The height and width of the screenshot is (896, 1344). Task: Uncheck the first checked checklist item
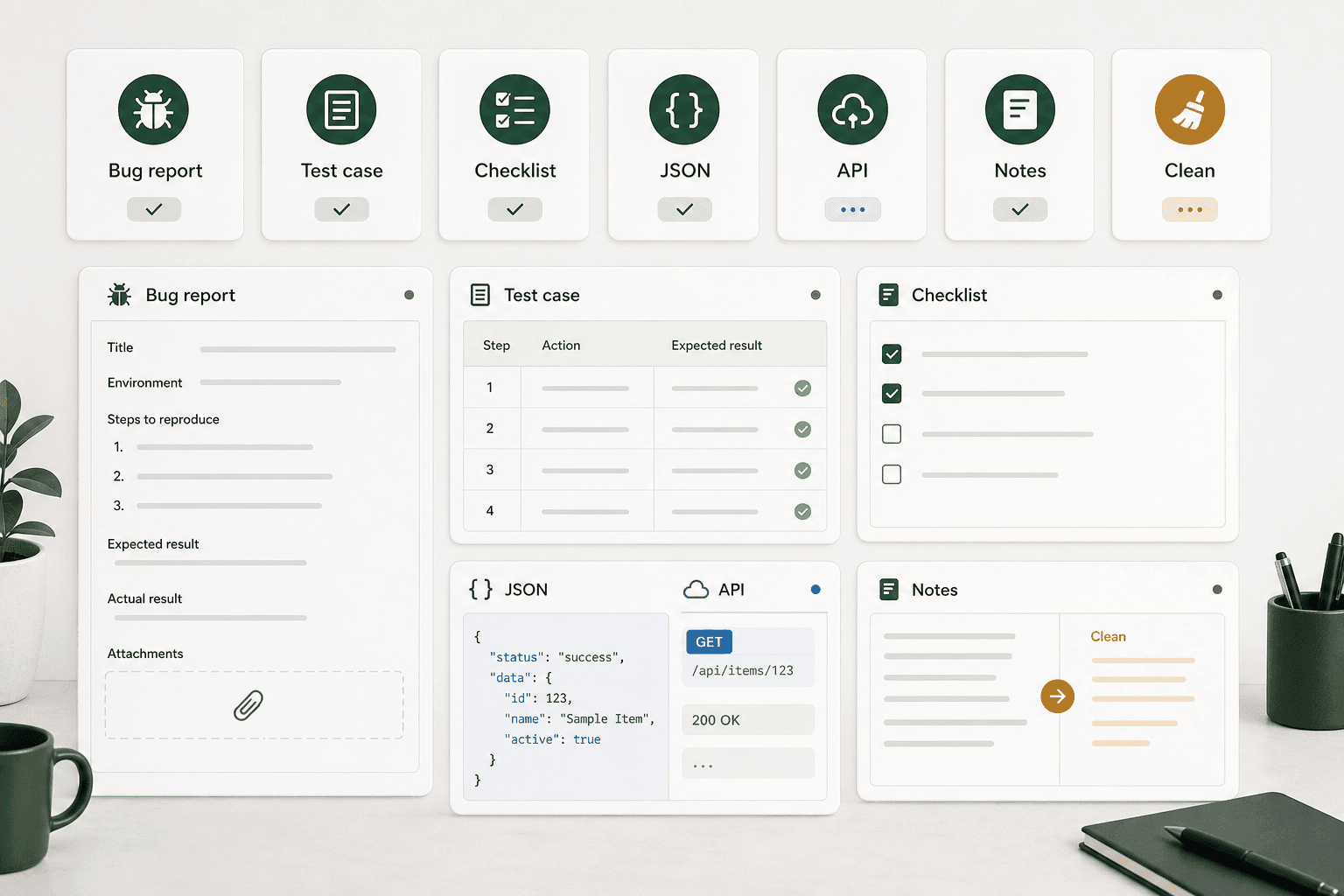click(892, 354)
